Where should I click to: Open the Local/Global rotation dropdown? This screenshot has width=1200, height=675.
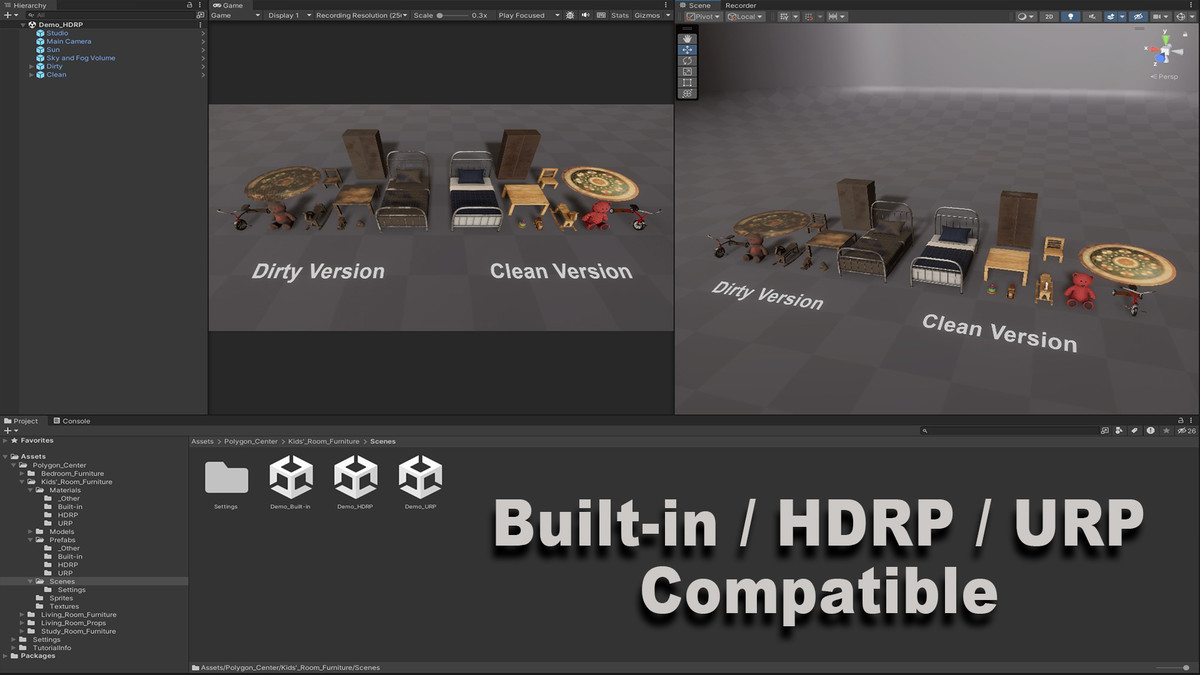(x=746, y=16)
